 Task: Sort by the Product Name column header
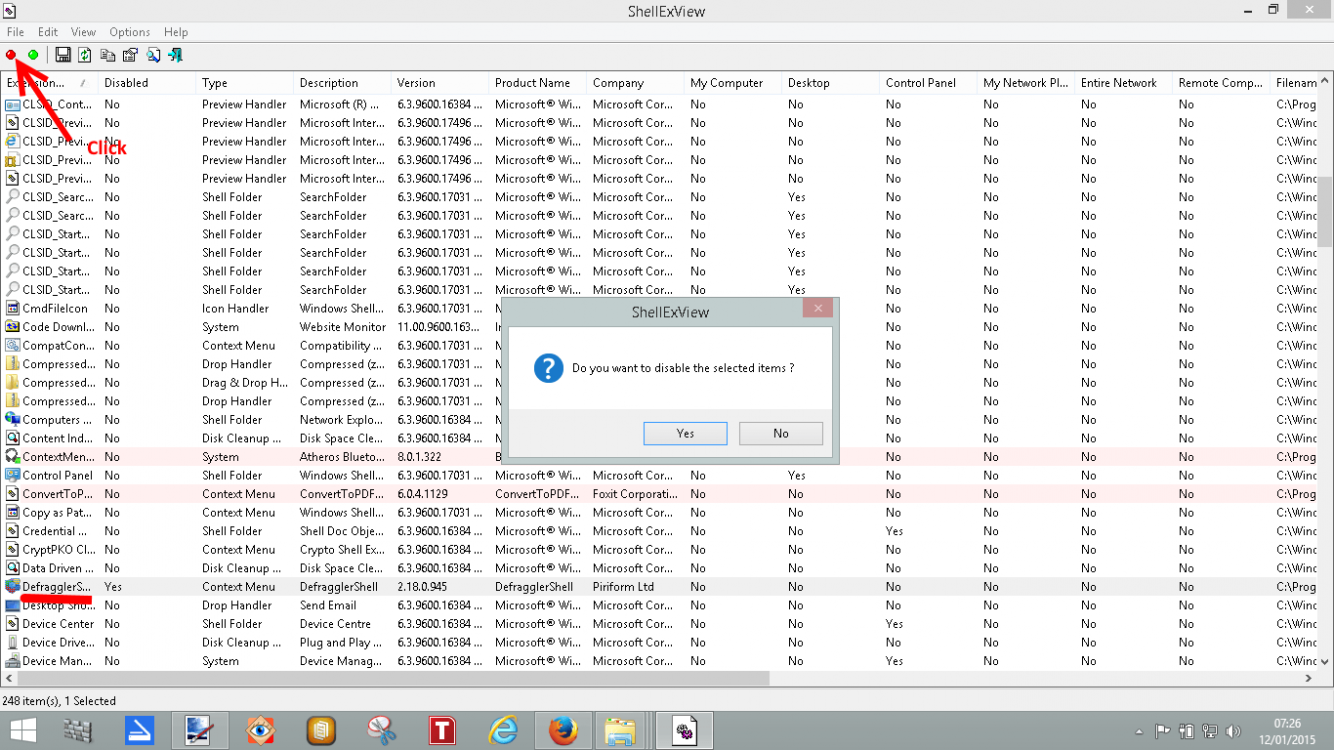pyautogui.click(x=537, y=83)
